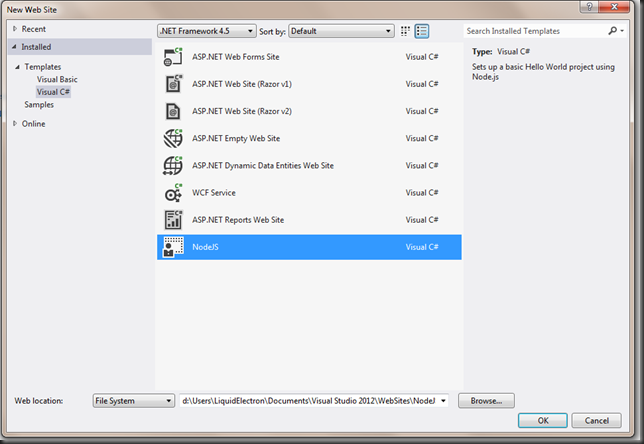Click the Browse... button
This screenshot has width=644, height=444.
pyautogui.click(x=486, y=401)
